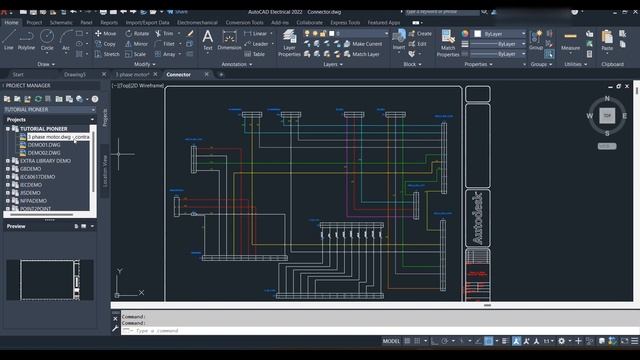Select the Leader annotation tool
The width and height of the screenshot is (640, 360).
tap(256, 44)
